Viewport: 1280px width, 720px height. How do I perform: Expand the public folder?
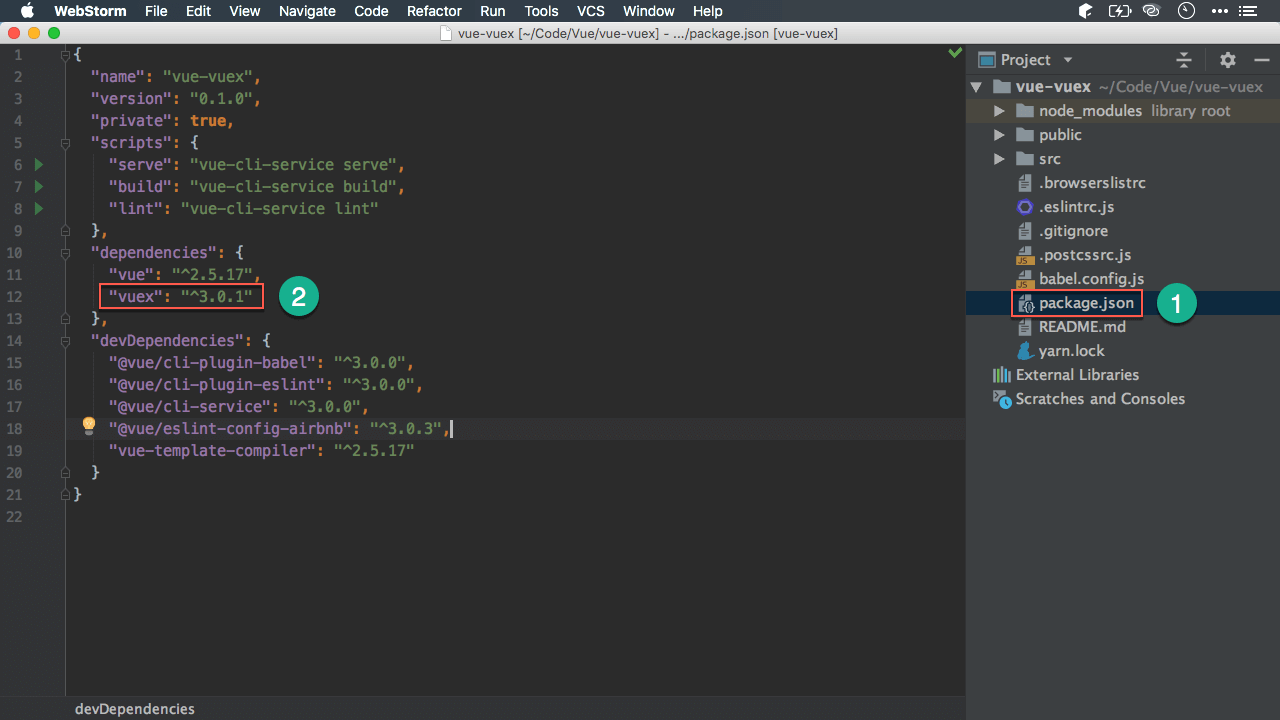tap(999, 135)
